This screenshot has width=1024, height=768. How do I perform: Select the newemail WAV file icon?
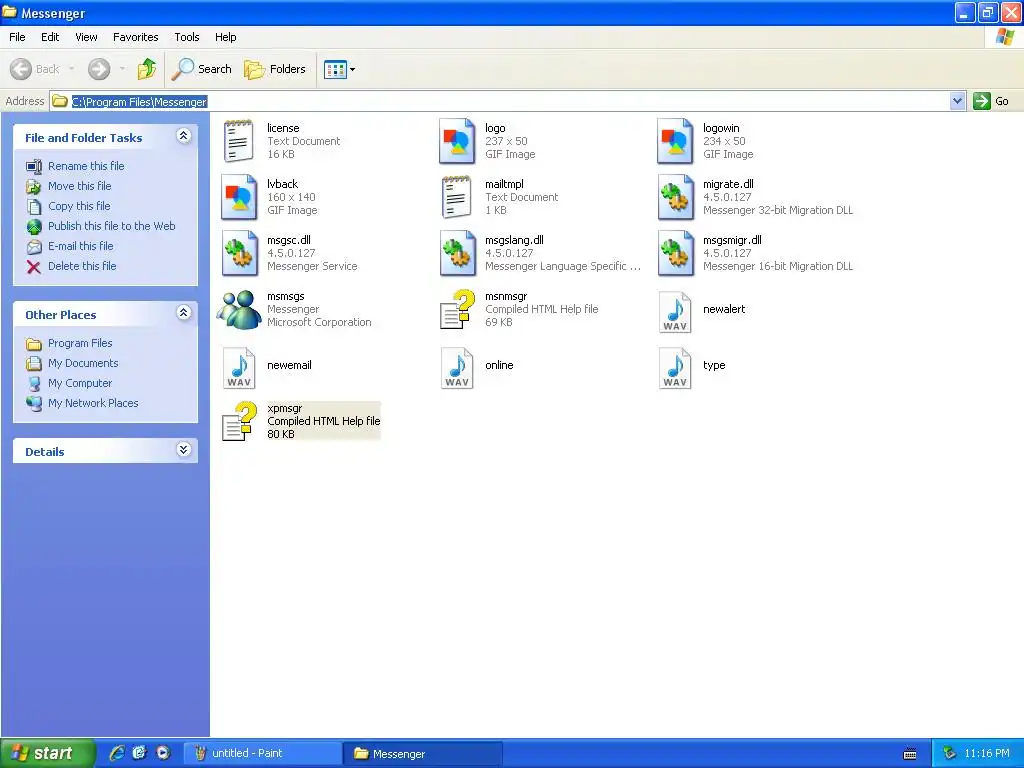coord(239,368)
